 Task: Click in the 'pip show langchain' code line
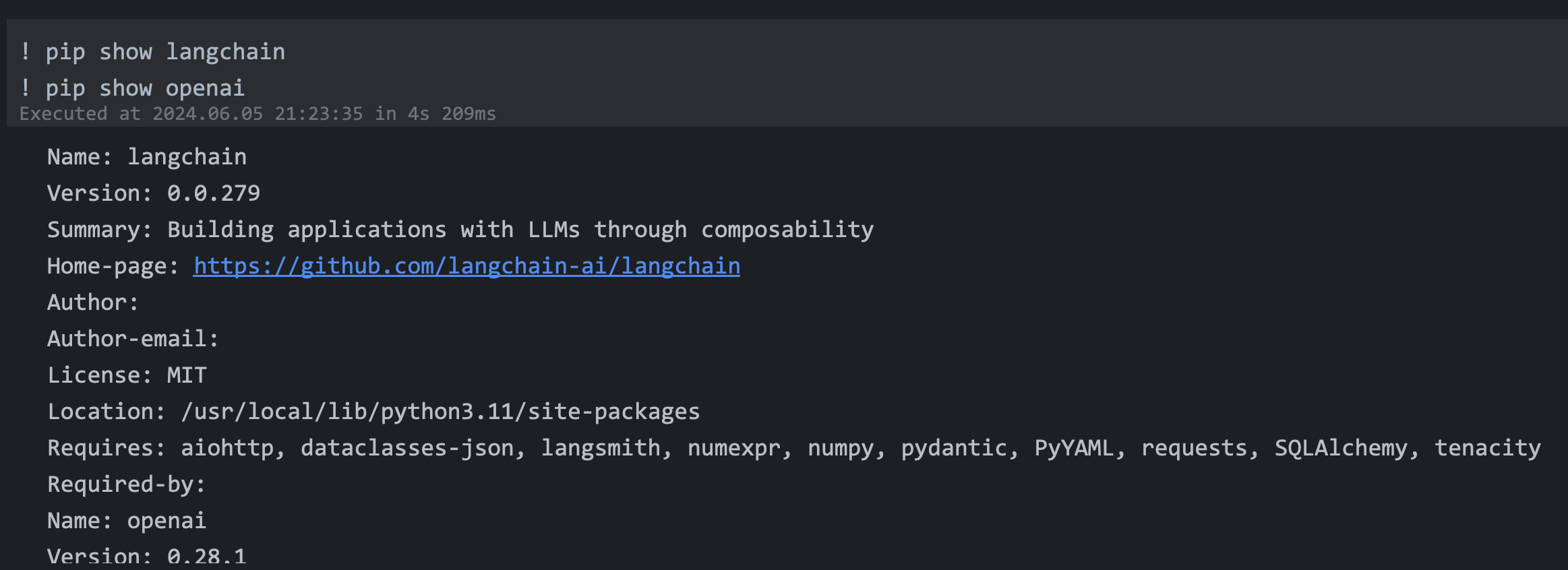coord(165,52)
